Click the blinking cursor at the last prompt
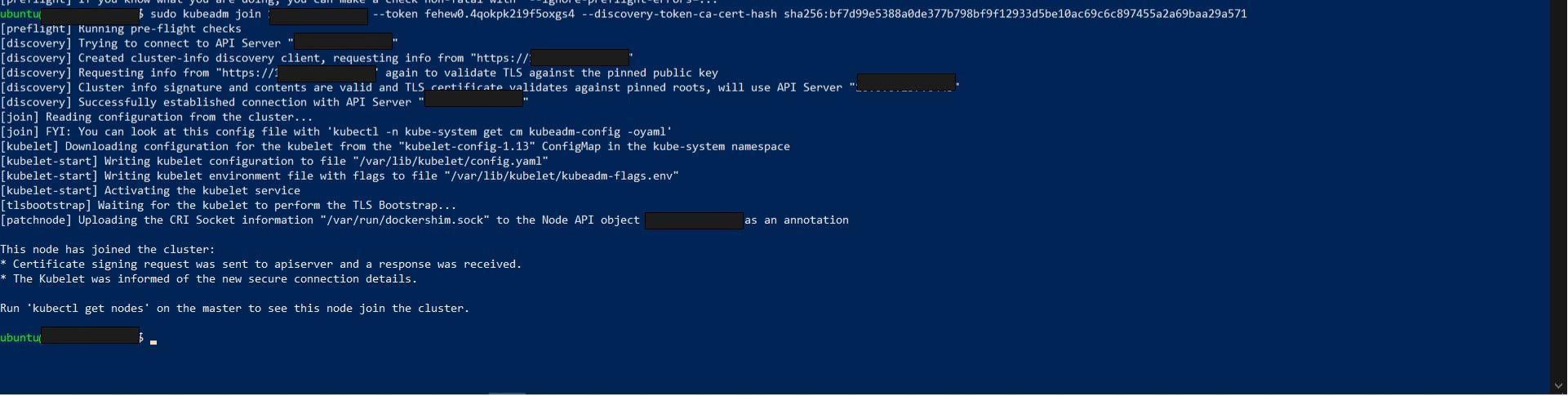The height and width of the screenshot is (396, 1568). point(153,341)
